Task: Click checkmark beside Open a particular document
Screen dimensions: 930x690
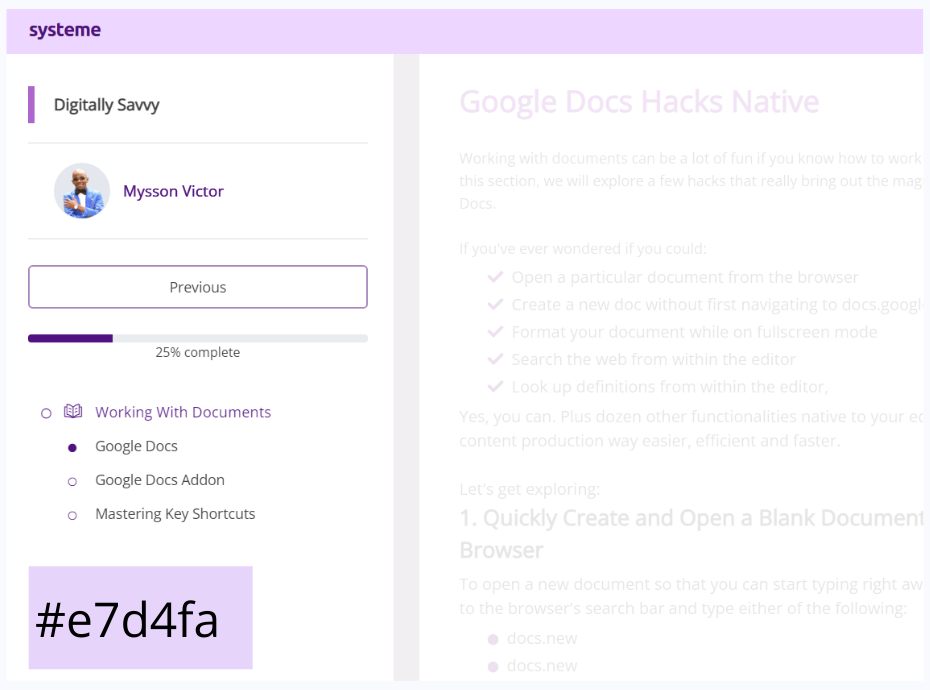Action: click(x=495, y=277)
